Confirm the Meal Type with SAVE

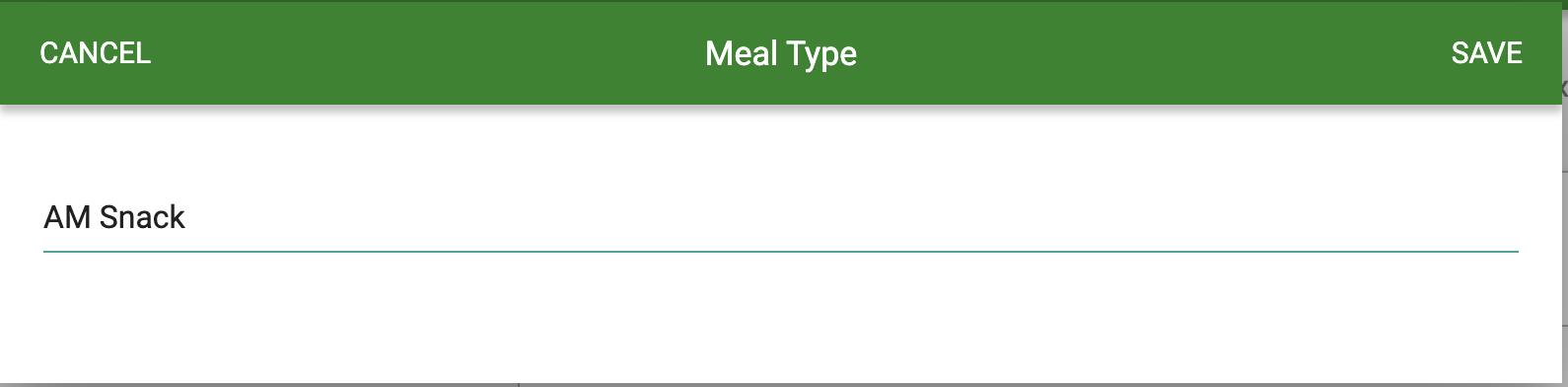pos(1486,53)
